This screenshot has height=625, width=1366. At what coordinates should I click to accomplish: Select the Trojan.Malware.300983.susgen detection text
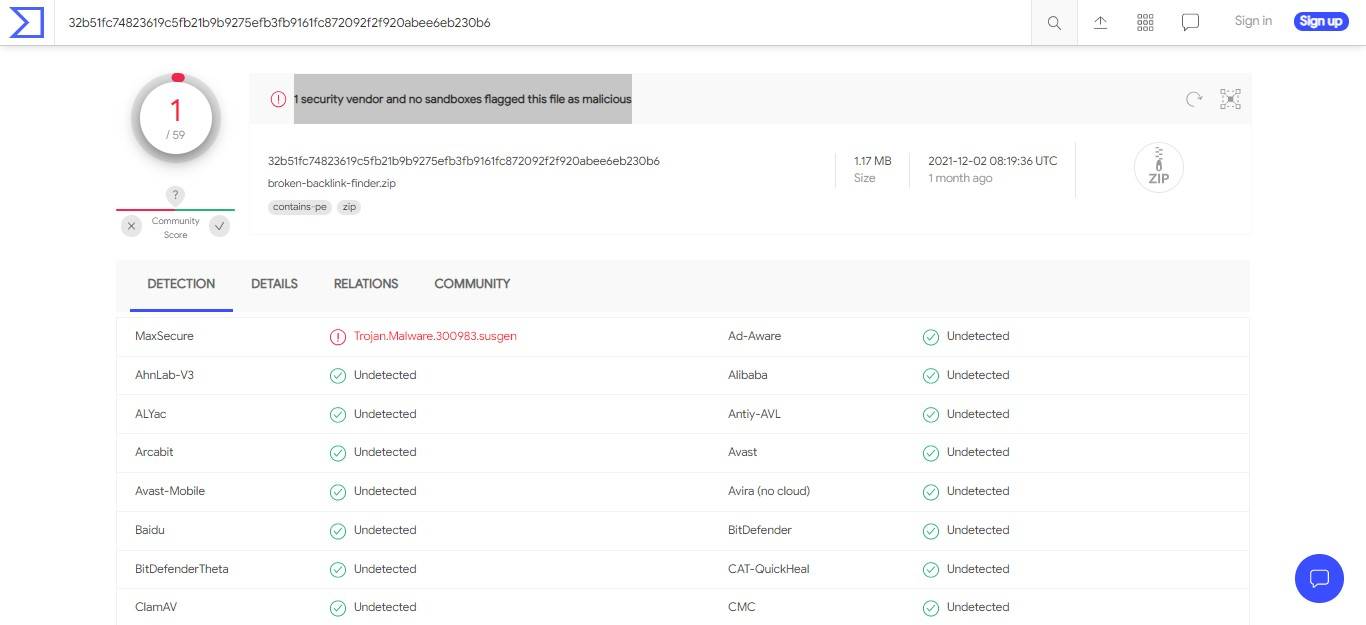[435, 337]
